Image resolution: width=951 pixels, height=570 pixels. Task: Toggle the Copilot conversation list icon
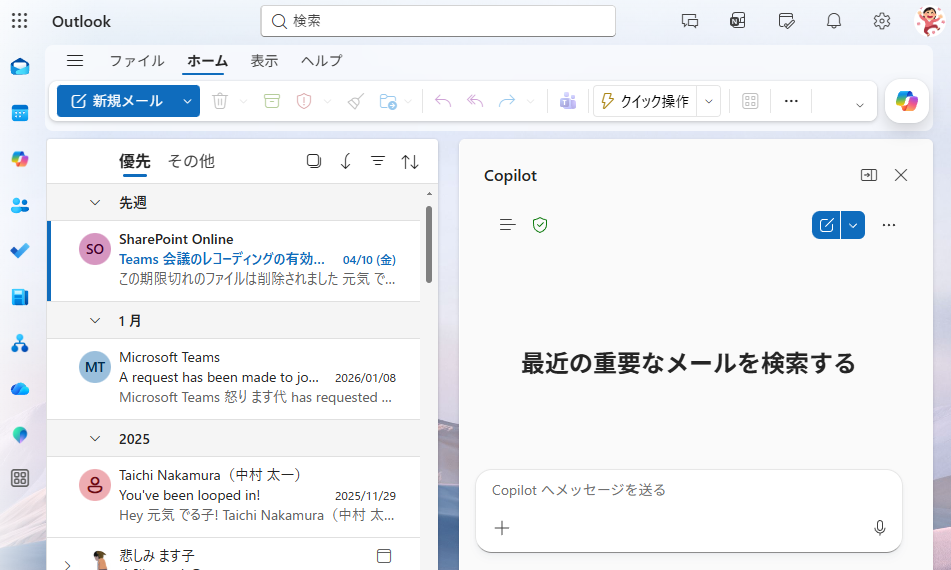(x=508, y=225)
